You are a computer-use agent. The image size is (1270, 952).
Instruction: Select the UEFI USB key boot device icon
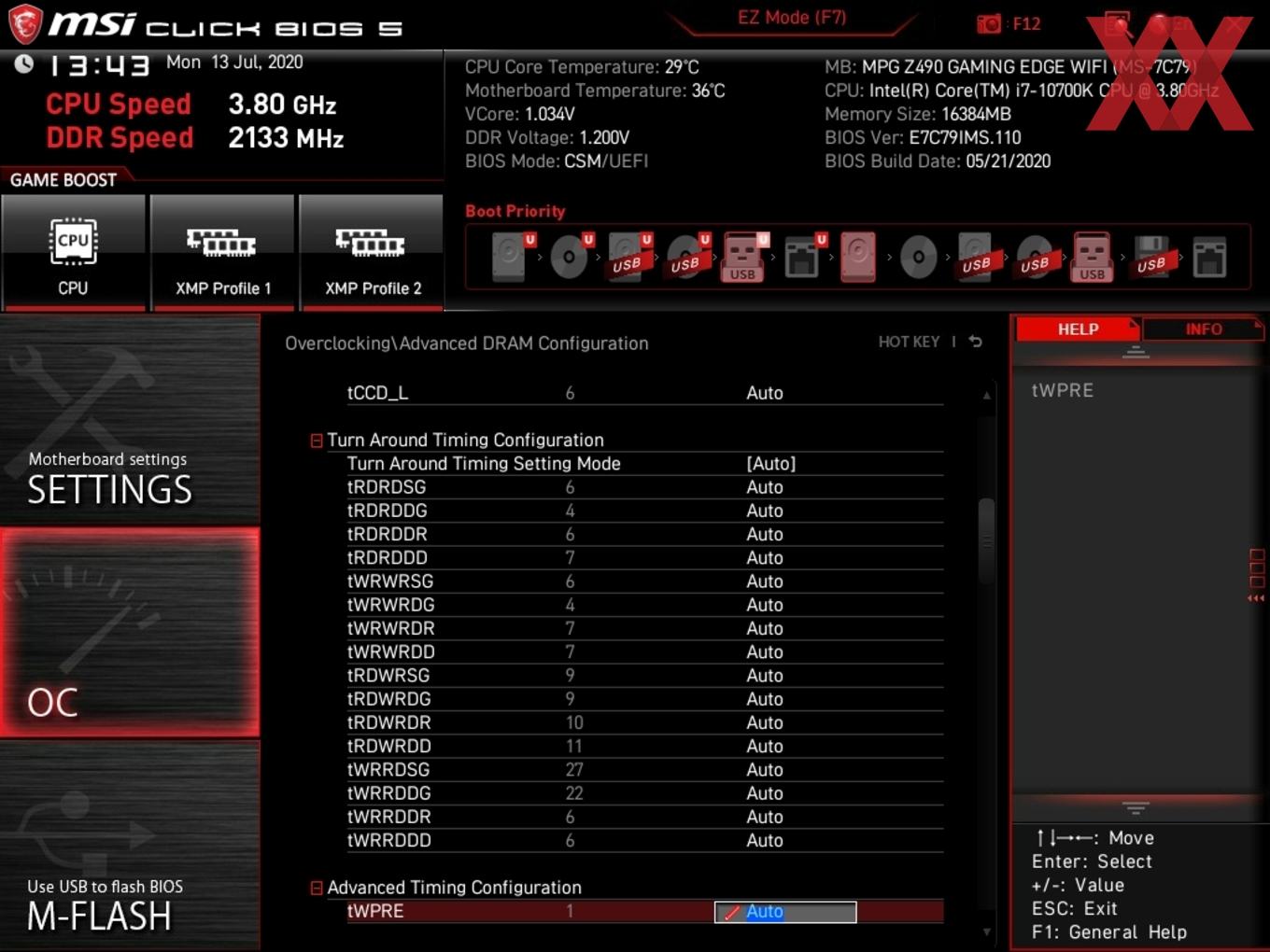[x=743, y=257]
